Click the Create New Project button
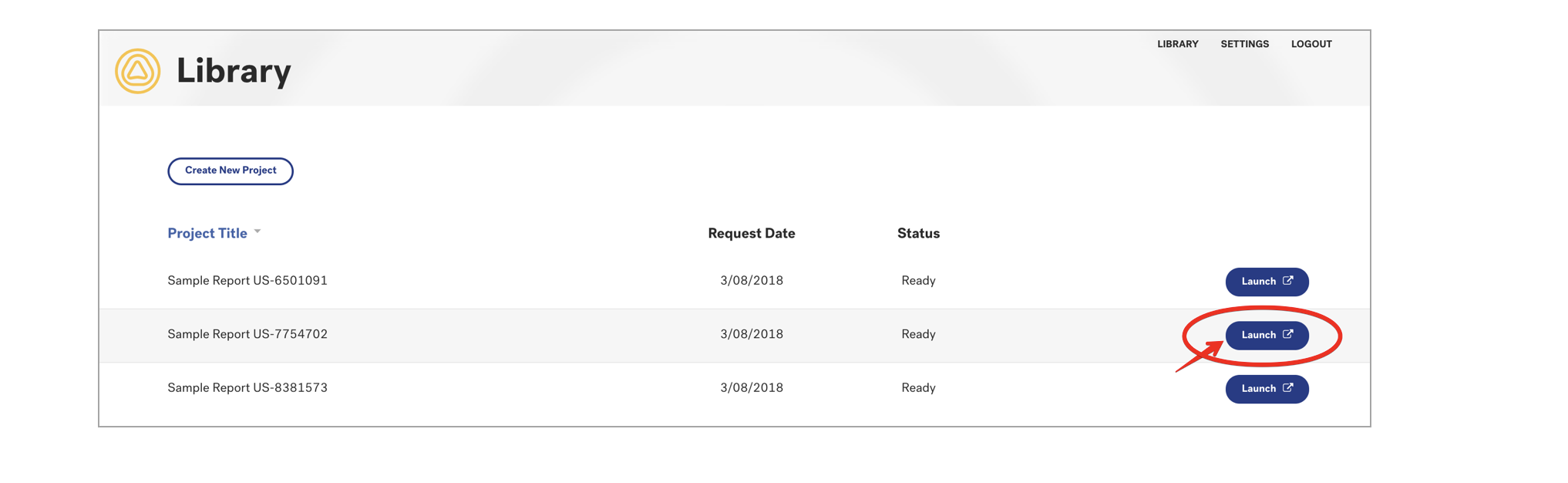1568x483 pixels. 230,171
